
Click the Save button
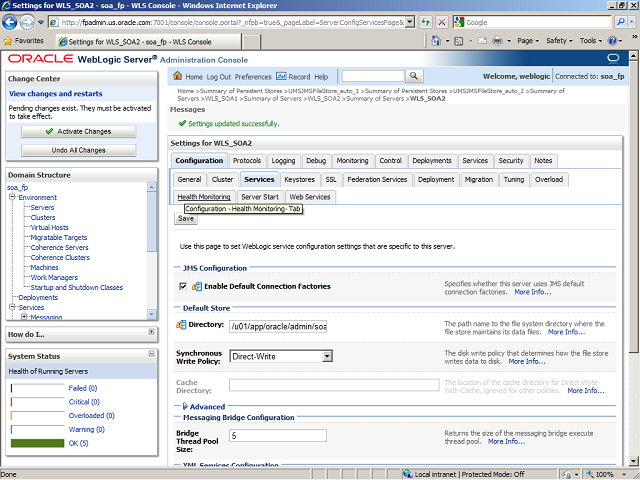[x=186, y=218]
